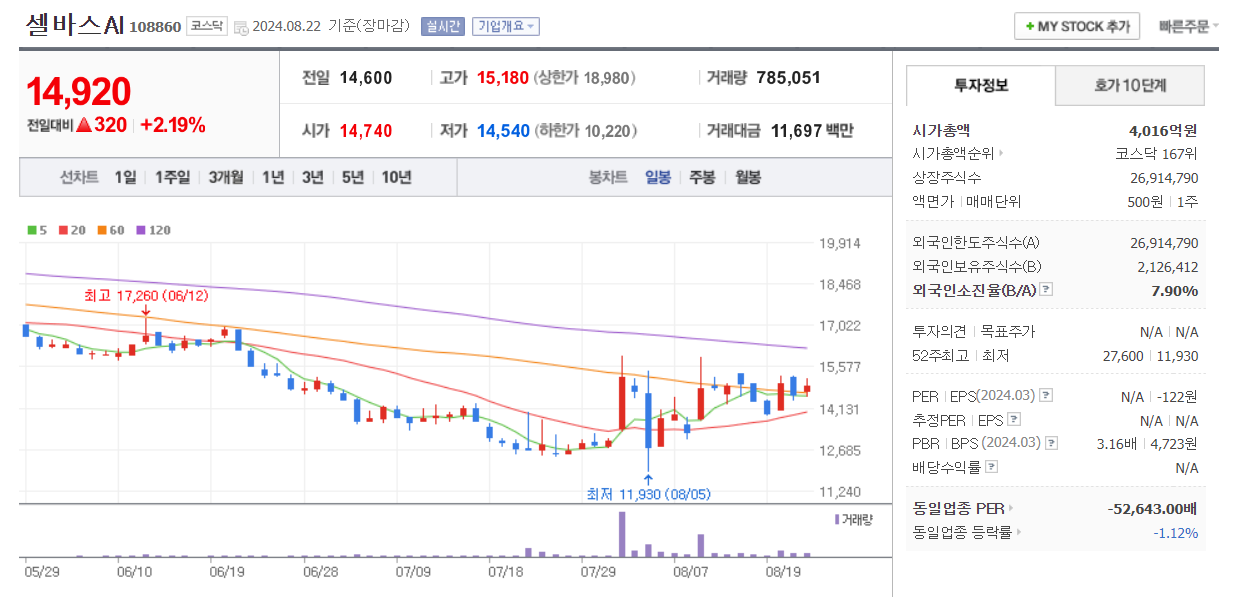Viewport: 1233px width, 597px height.
Task: Open the 동일업종 PER details
Action: 1011,508
